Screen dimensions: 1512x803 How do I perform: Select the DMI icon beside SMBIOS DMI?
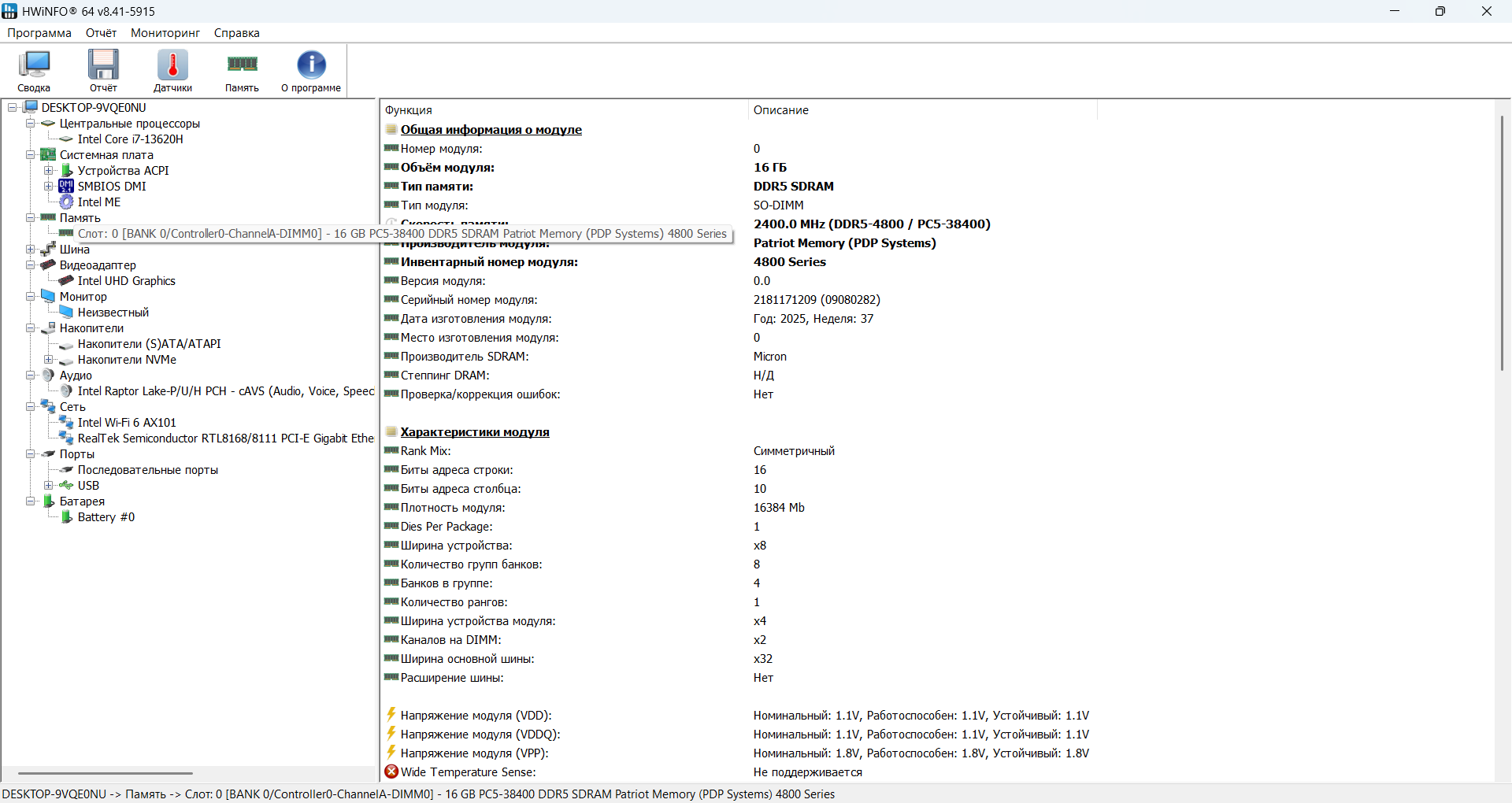tap(66, 186)
